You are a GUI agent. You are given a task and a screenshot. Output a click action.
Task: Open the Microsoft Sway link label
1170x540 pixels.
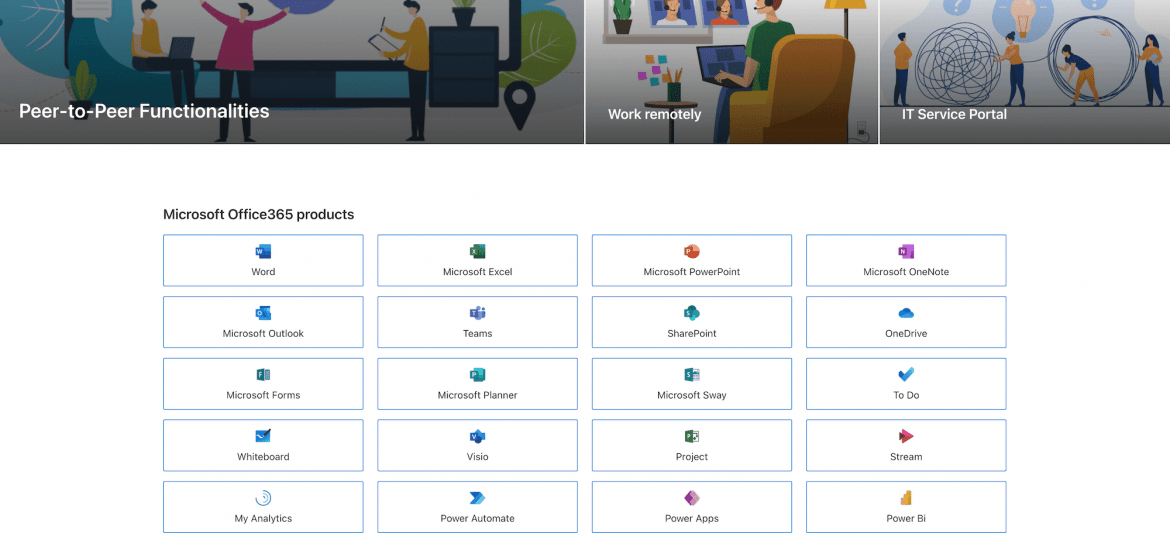click(692, 395)
